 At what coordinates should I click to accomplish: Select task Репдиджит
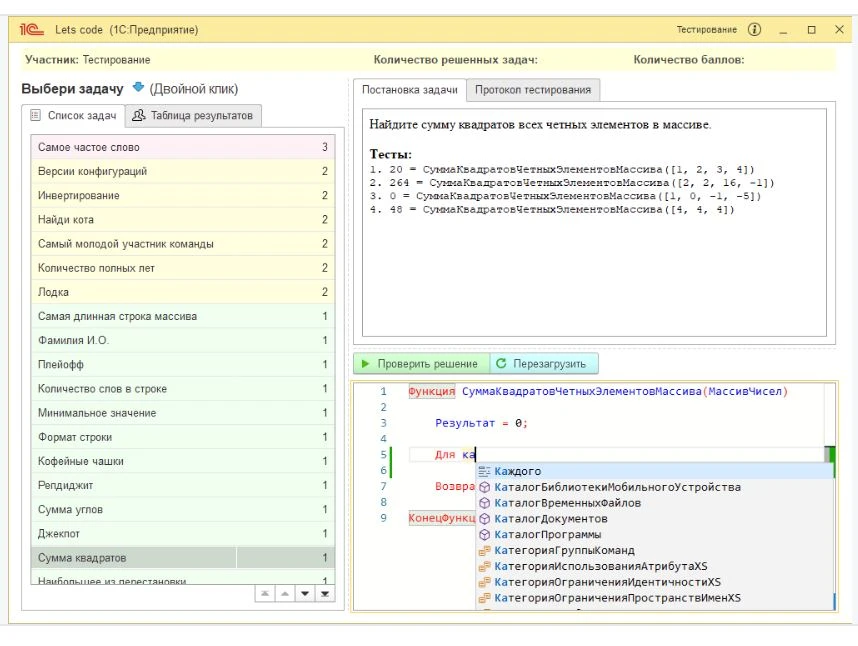coord(183,485)
